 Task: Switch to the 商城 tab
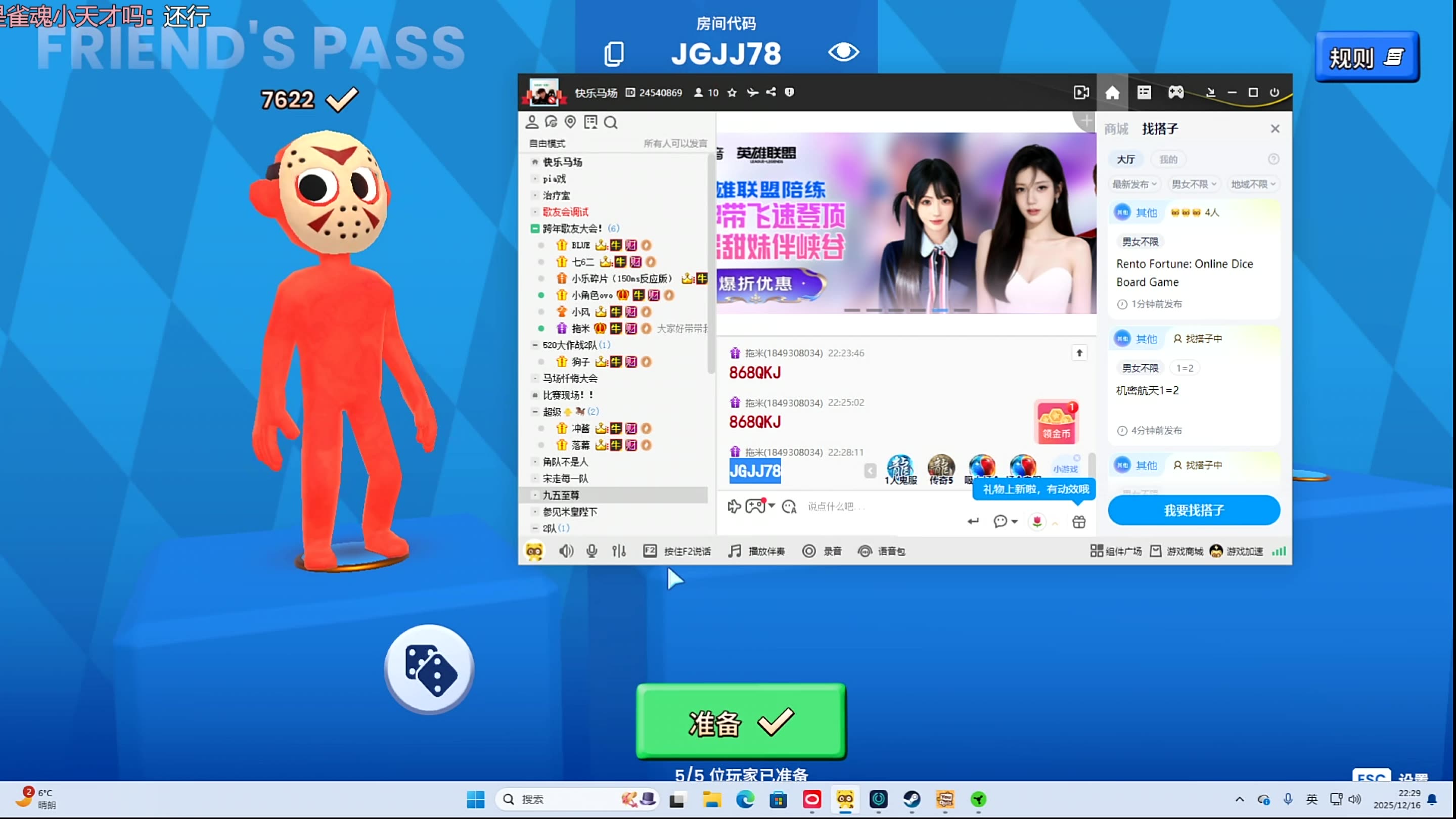click(x=1116, y=129)
